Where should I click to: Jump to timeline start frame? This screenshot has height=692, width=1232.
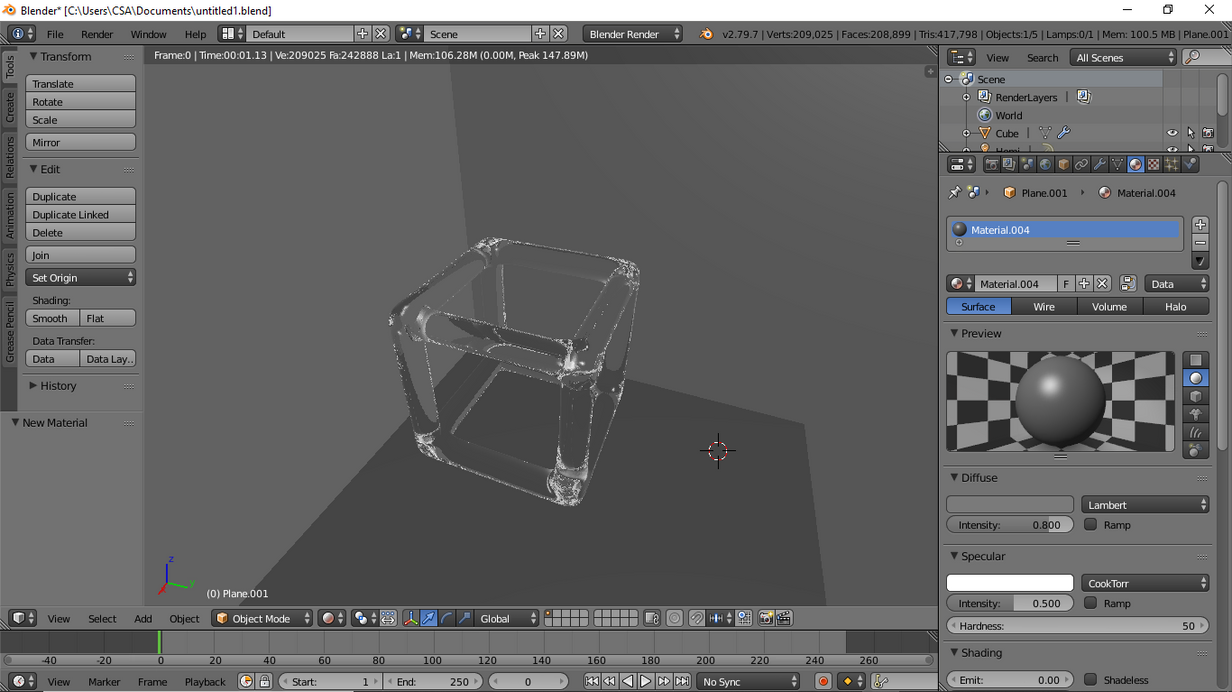point(592,681)
